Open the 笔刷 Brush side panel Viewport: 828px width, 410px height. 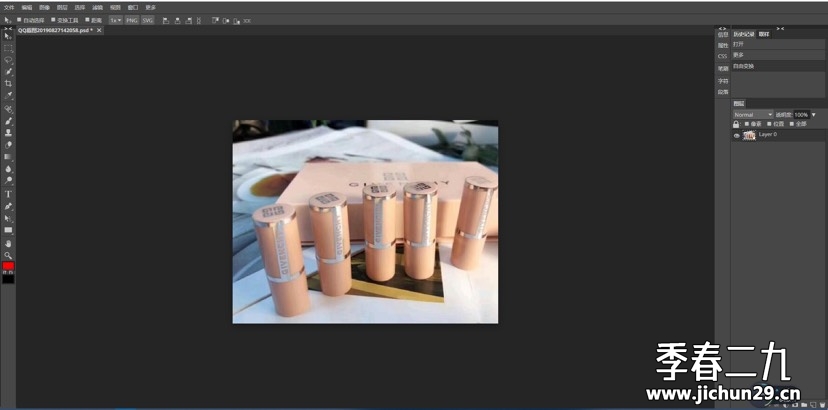click(x=723, y=69)
